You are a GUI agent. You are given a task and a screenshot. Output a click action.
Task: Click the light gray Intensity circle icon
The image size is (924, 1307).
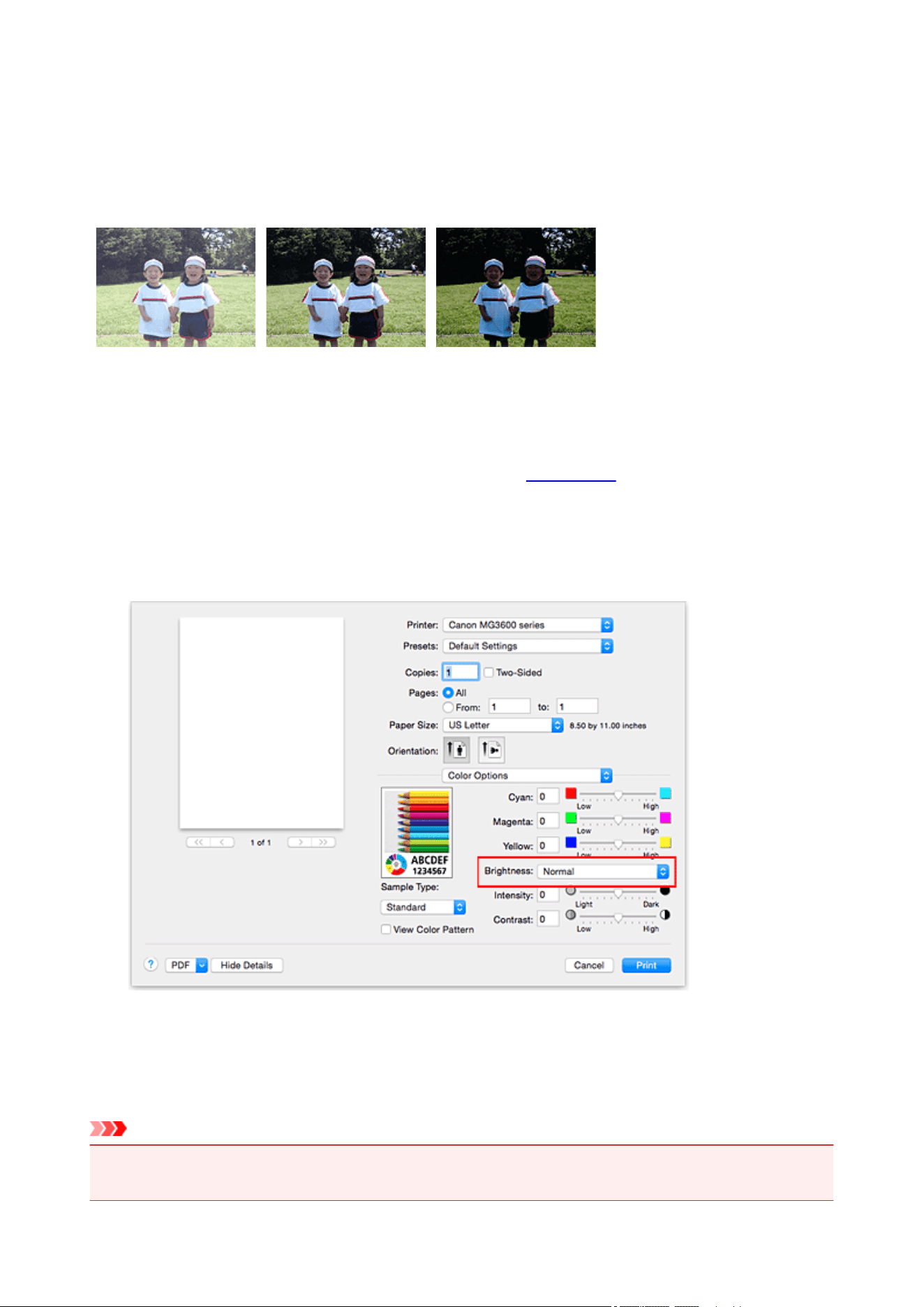click(571, 891)
